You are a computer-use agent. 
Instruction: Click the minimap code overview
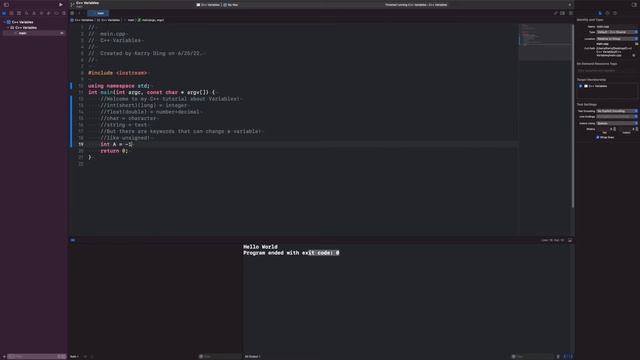544,42
